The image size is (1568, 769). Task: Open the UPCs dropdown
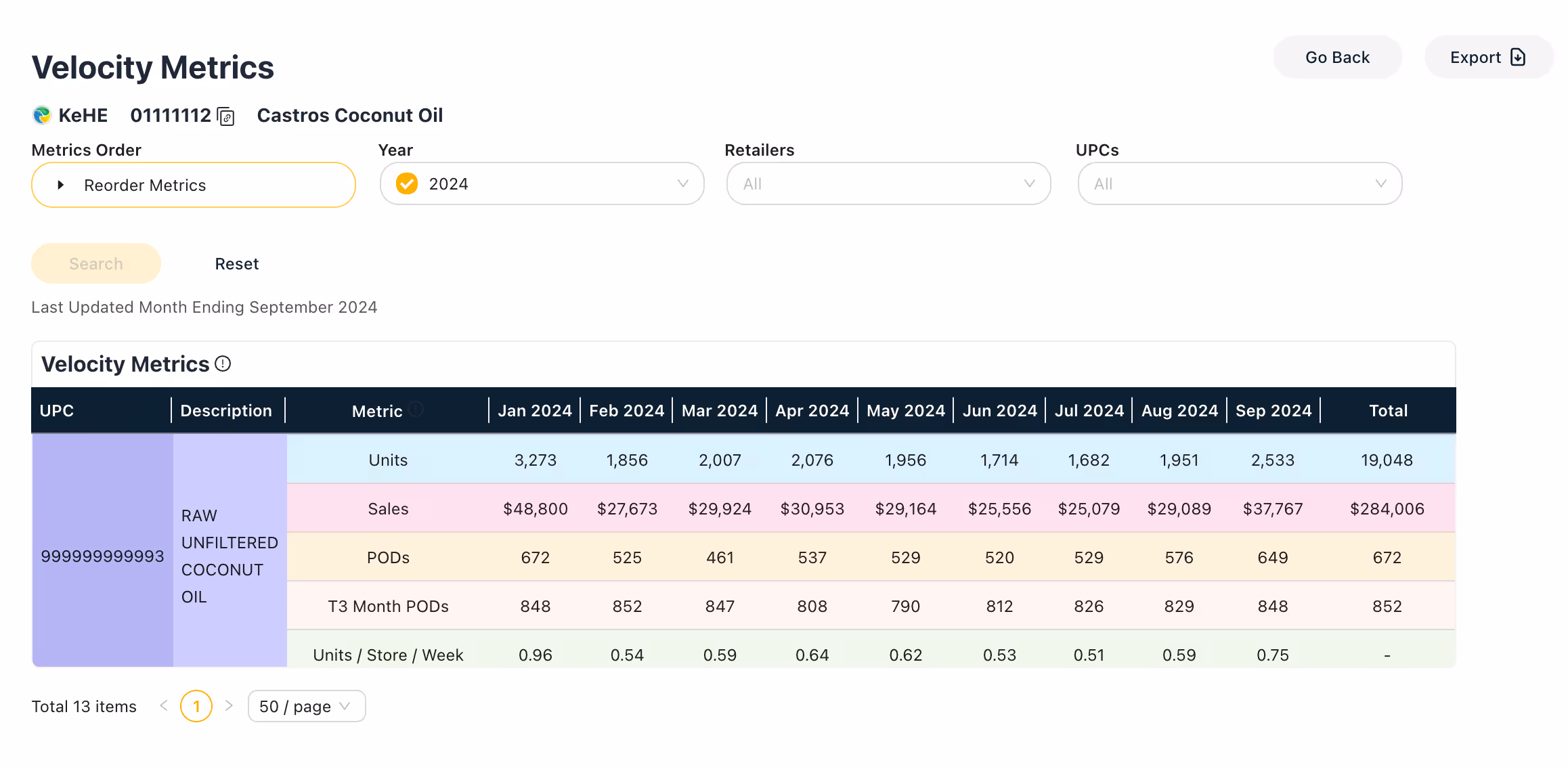[1239, 183]
